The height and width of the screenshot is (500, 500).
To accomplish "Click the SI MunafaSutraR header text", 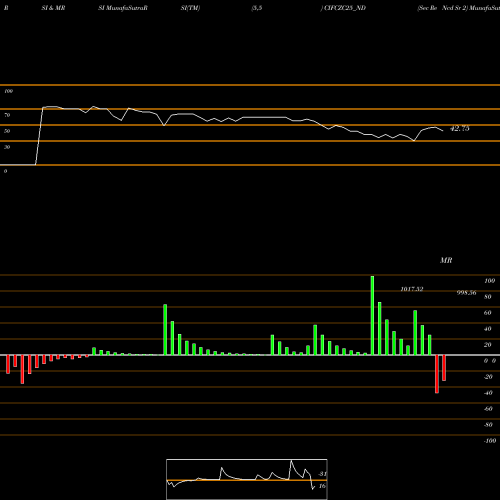I will tap(123, 8).
